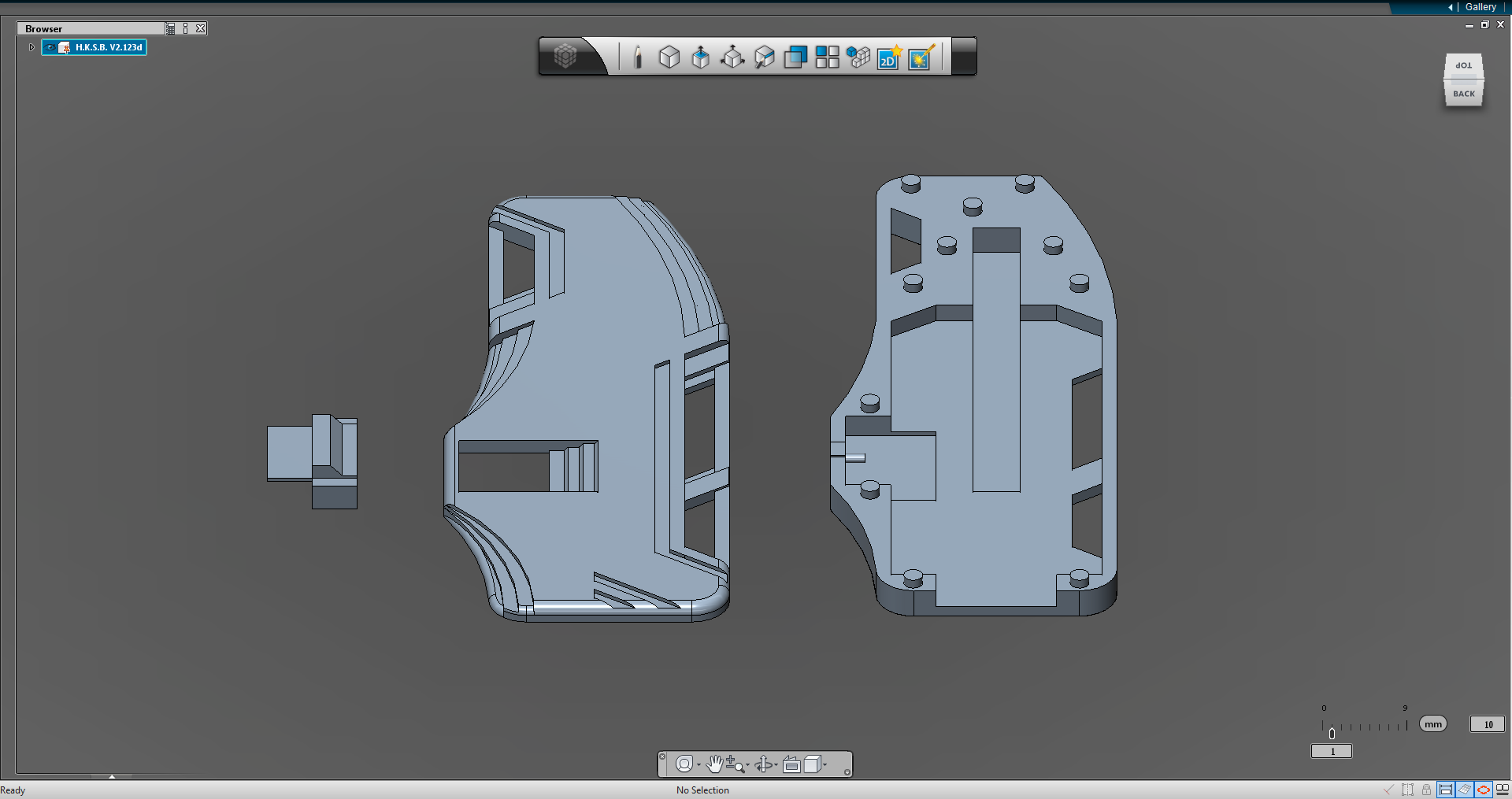
Task: Click the ruler scale field showing 10
Action: point(1488,724)
